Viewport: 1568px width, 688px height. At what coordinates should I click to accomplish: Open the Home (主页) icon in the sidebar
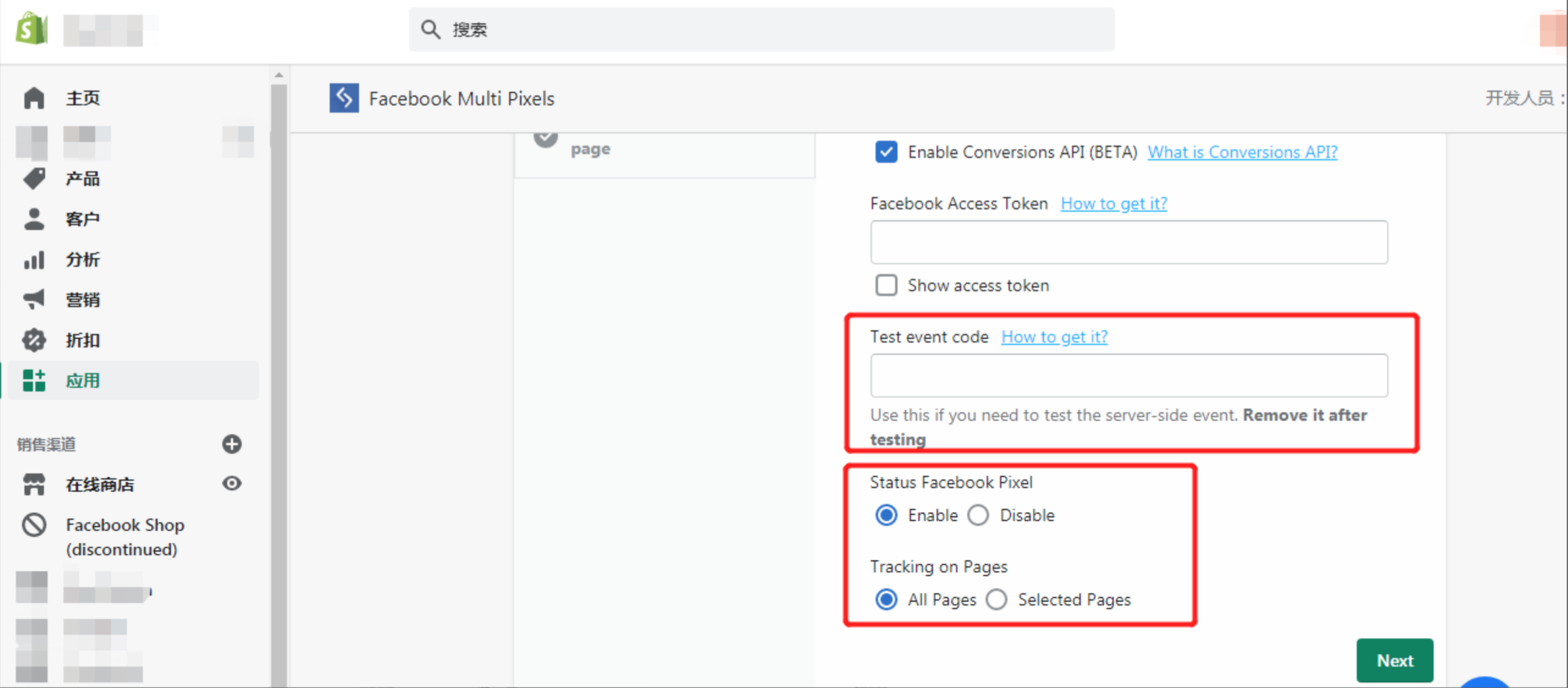[34, 98]
